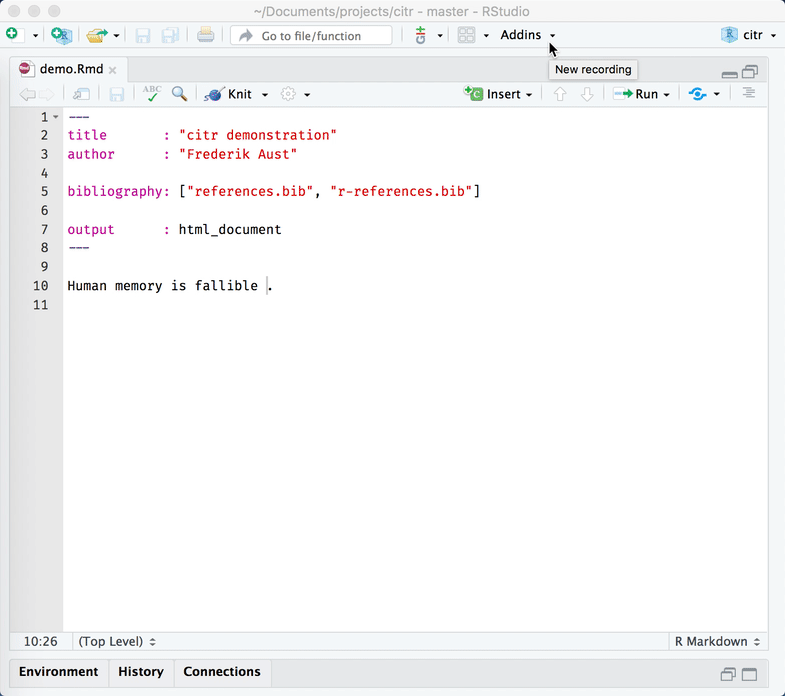Screen dimensions: 785x696
Task: Restore the source editor pane
Action: tap(750, 72)
